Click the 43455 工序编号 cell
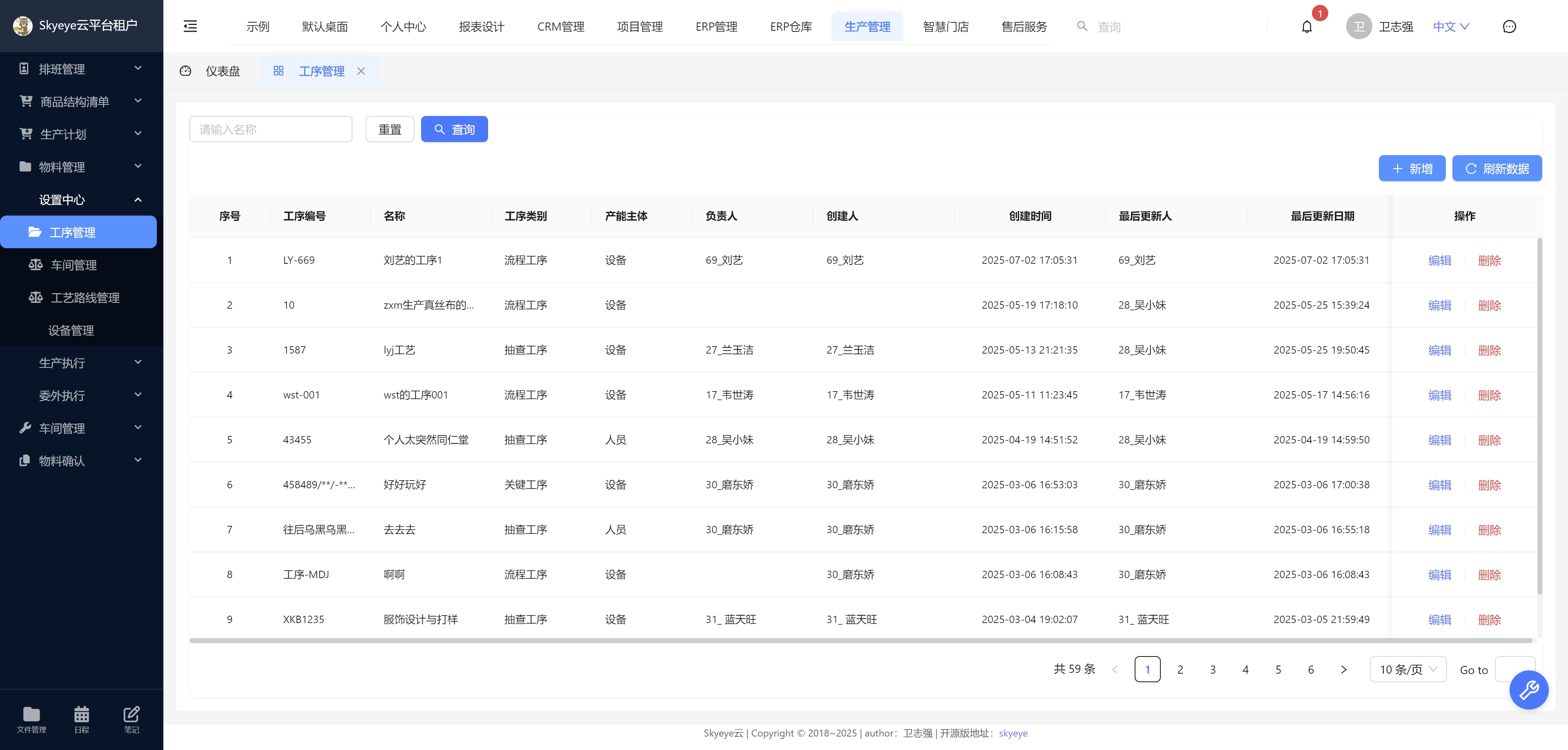The image size is (1568, 750). pyautogui.click(x=297, y=439)
